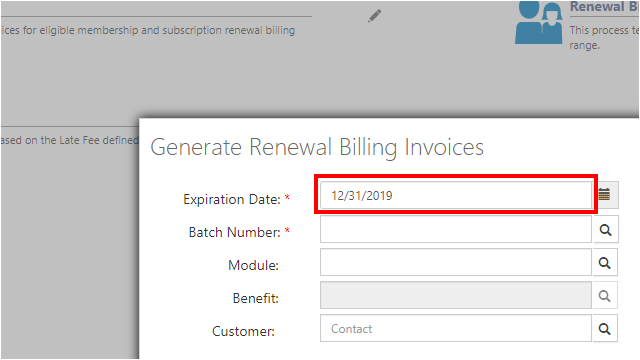The width and height of the screenshot is (640, 360).
Task: Open the Module search lookup icon
Action: click(x=604, y=263)
